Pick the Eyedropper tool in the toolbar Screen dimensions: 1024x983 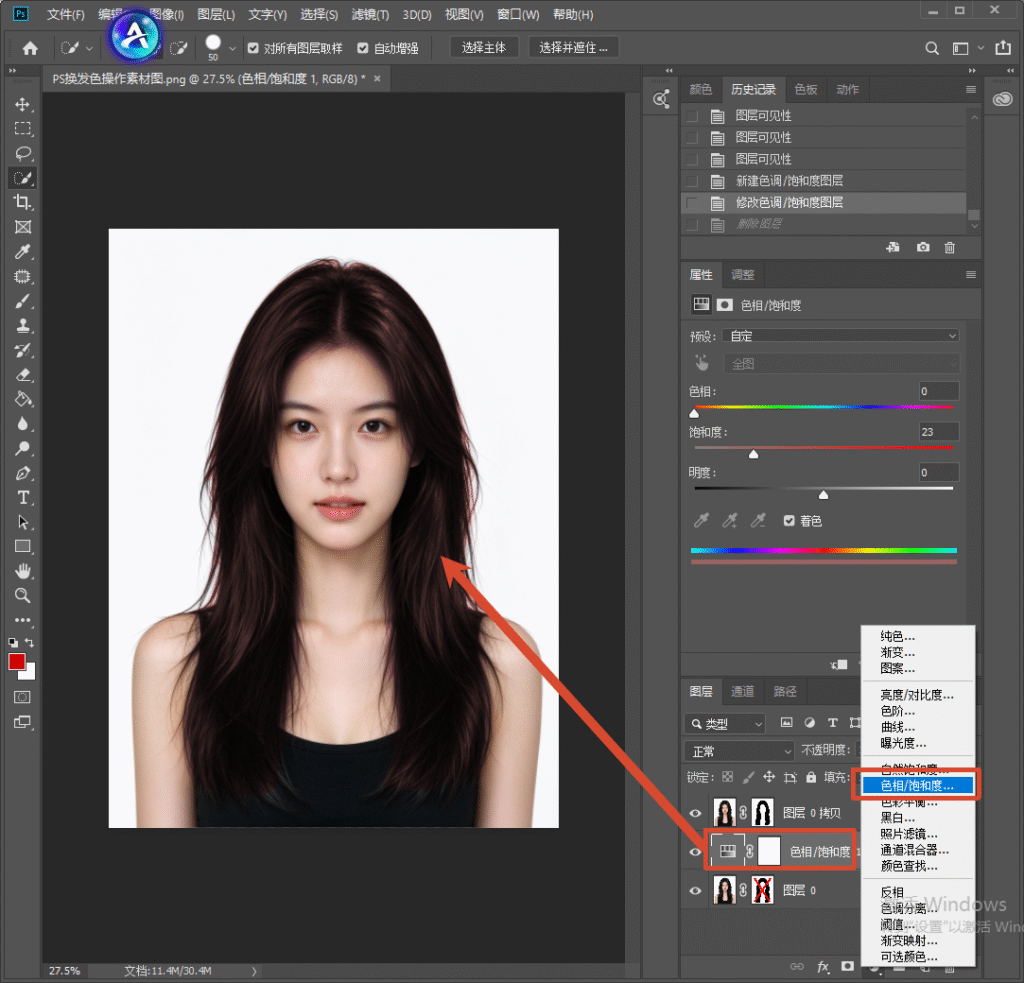tap(23, 251)
